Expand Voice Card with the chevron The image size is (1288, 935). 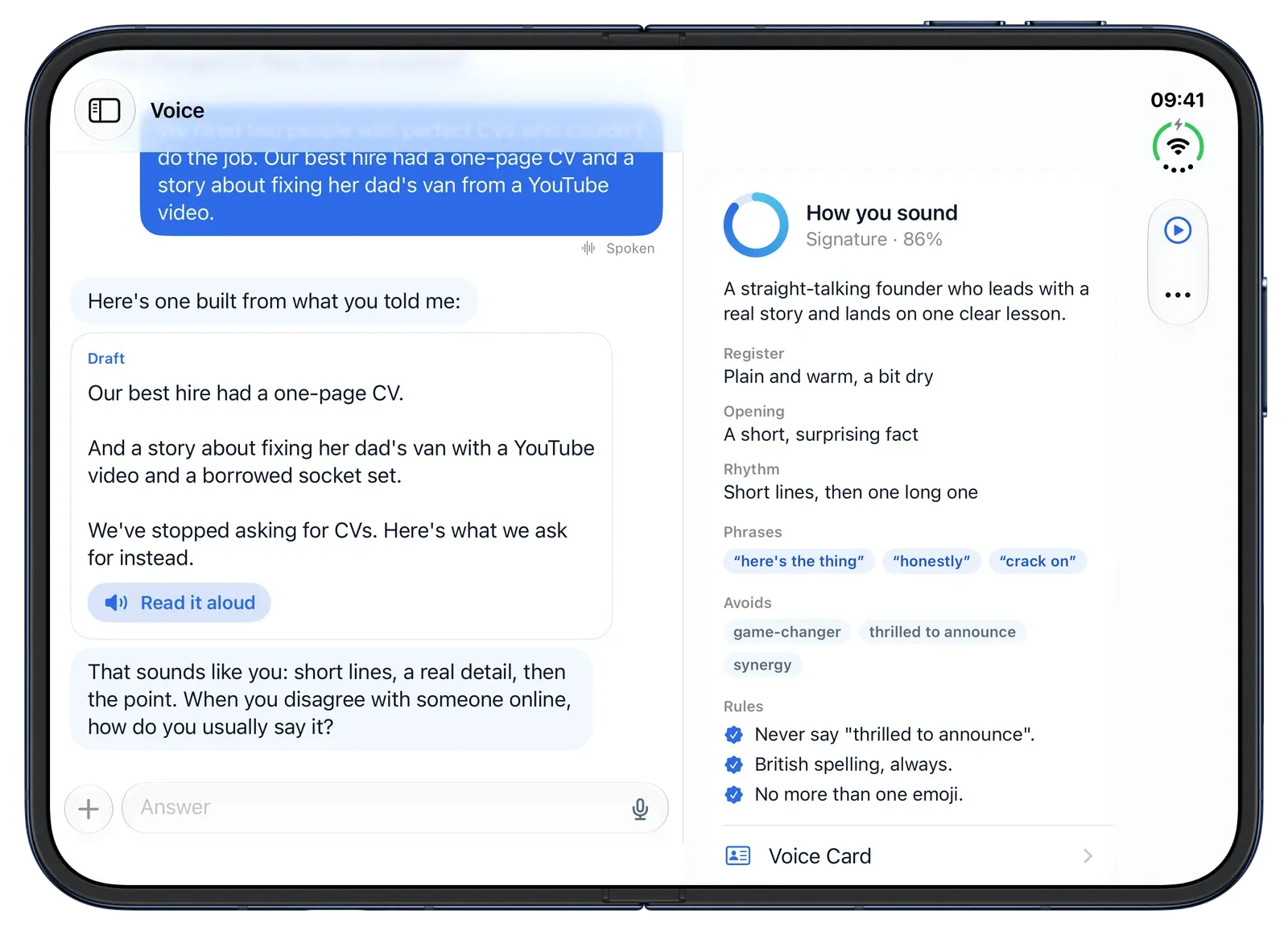click(1088, 856)
